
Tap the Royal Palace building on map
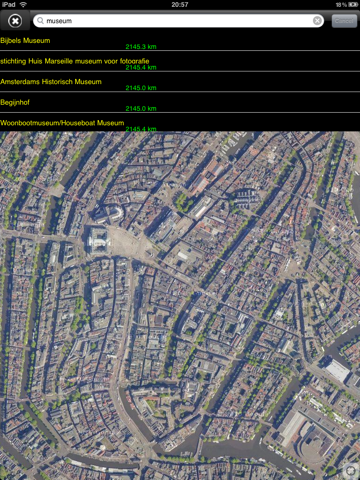(97, 240)
